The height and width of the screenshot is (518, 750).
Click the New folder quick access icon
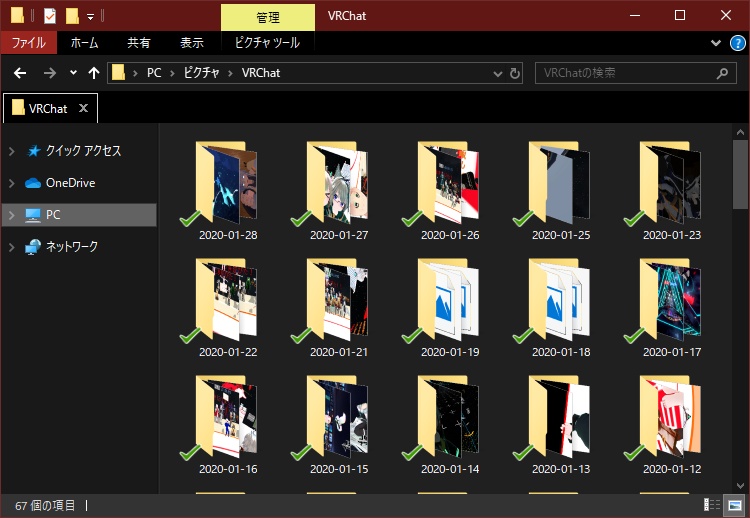pos(72,16)
